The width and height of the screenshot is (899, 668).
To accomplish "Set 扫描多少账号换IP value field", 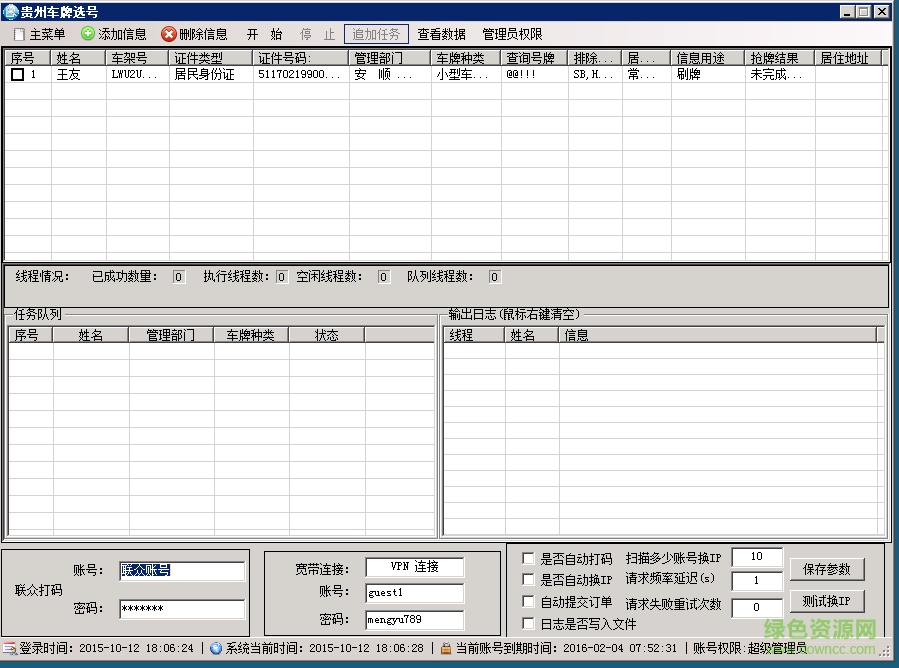I will click(x=756, y=558).
